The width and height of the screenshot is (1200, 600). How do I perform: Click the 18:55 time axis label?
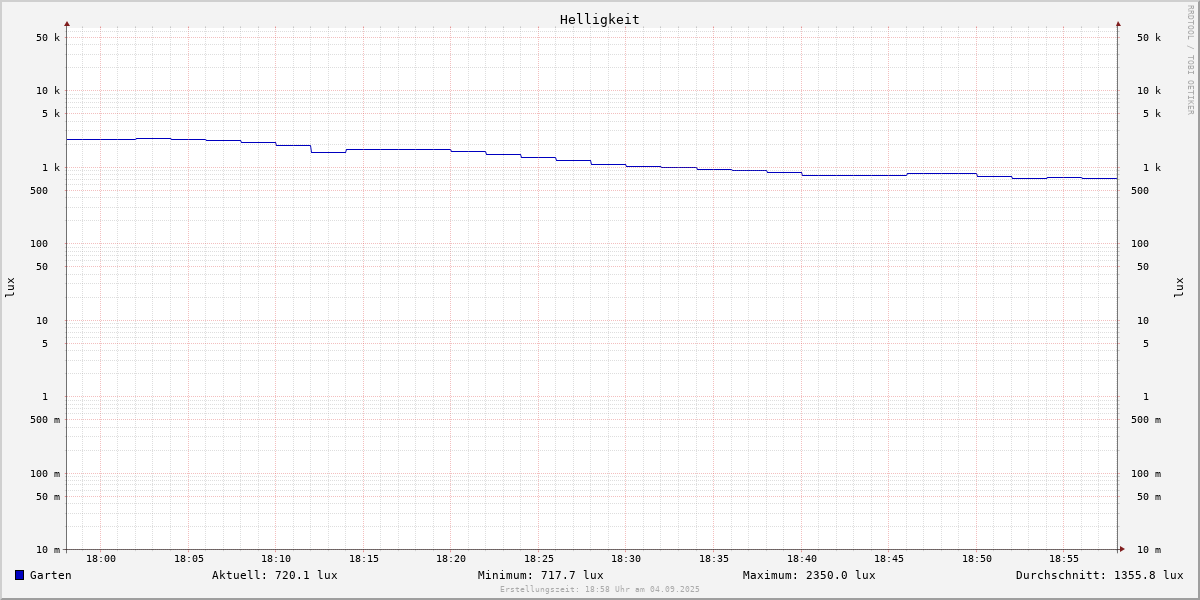click(x=1064, y=559)
